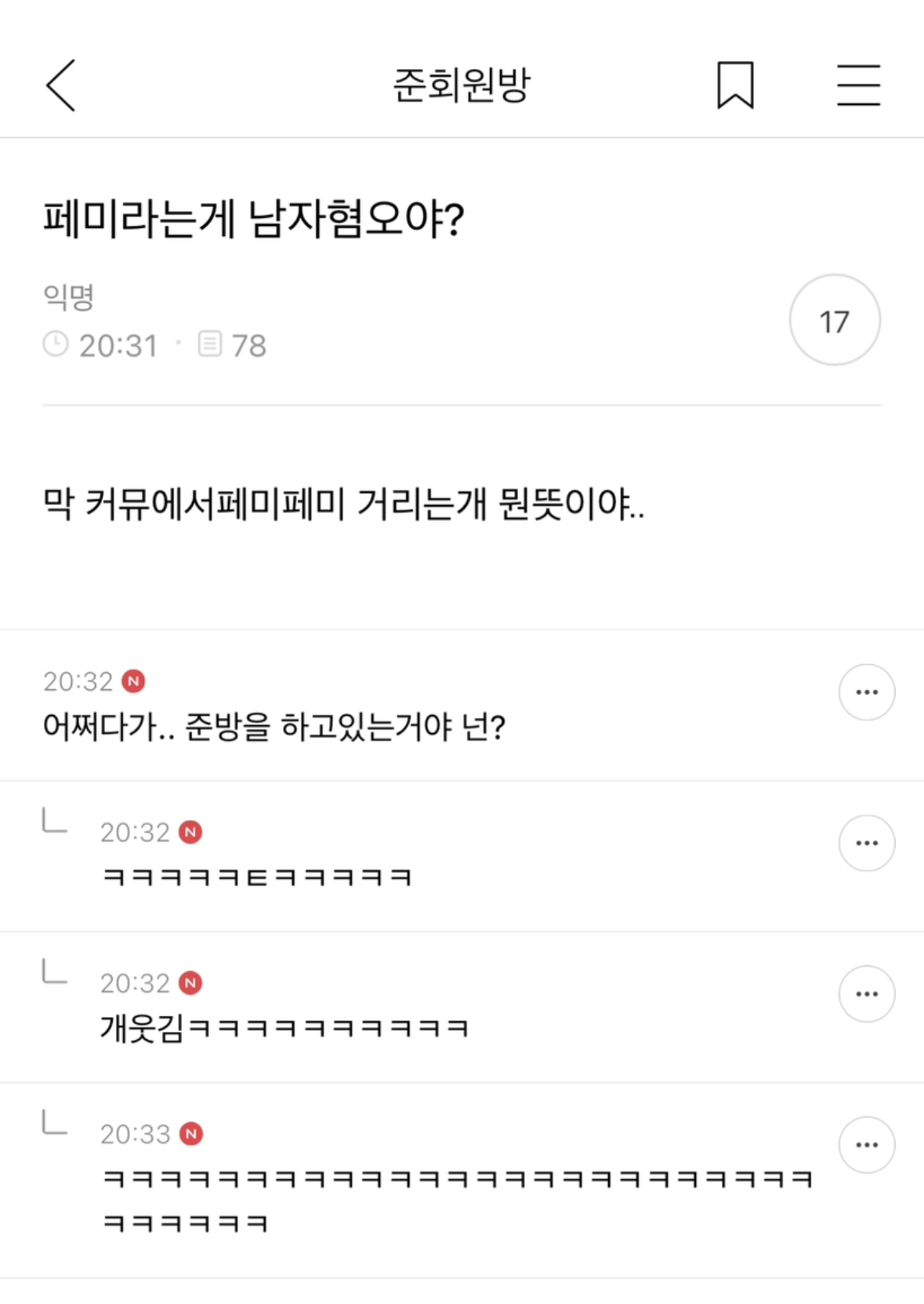The width and height of the screenshot is (924, 1304).
Task: Tap the red N badge on first comment
Action: (x=134, y=681)
